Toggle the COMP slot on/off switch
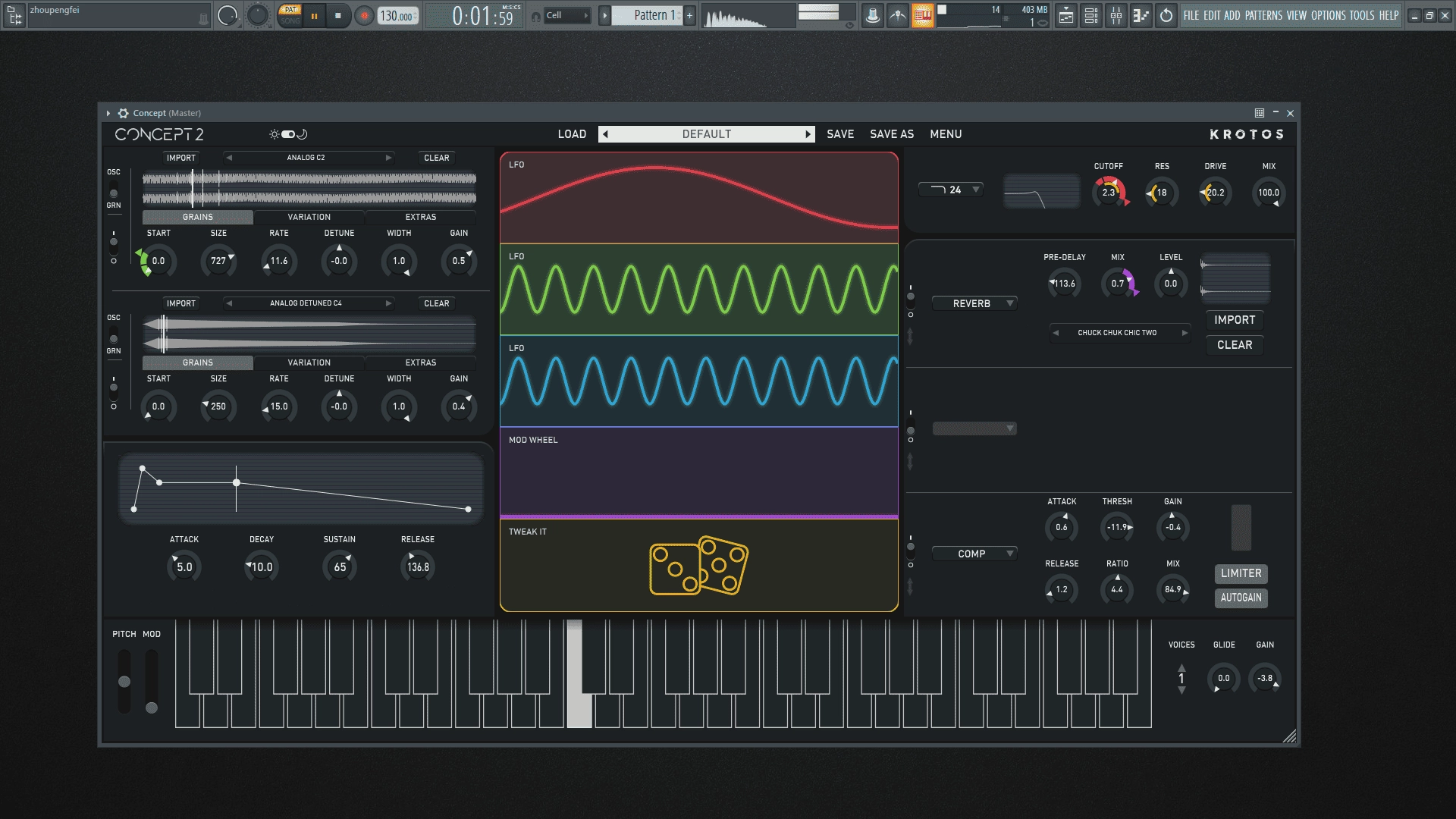1456x819 pixels. 911,551
